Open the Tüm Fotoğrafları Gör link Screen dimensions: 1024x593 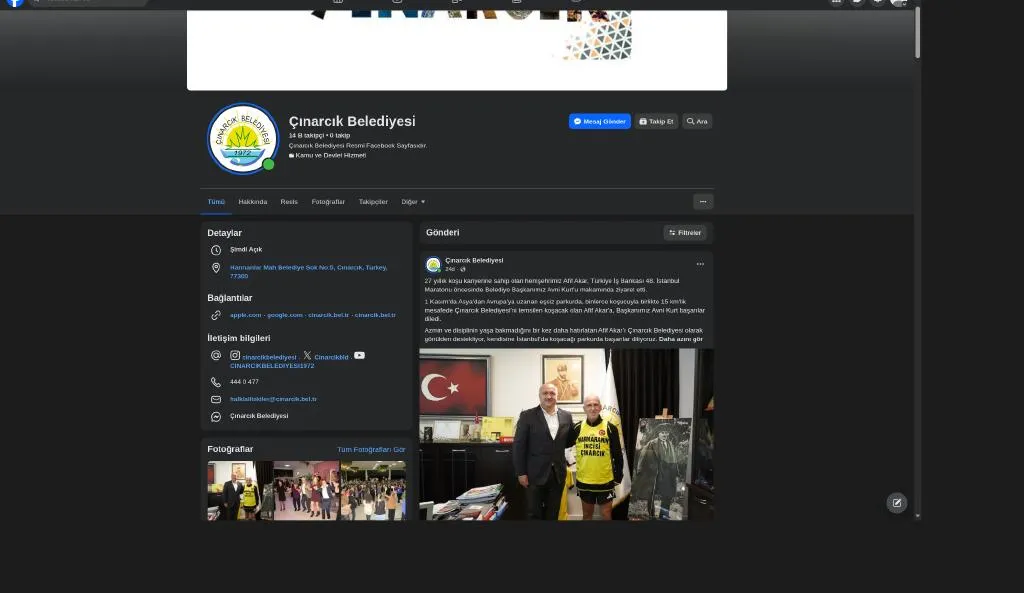tap(371, 450)
